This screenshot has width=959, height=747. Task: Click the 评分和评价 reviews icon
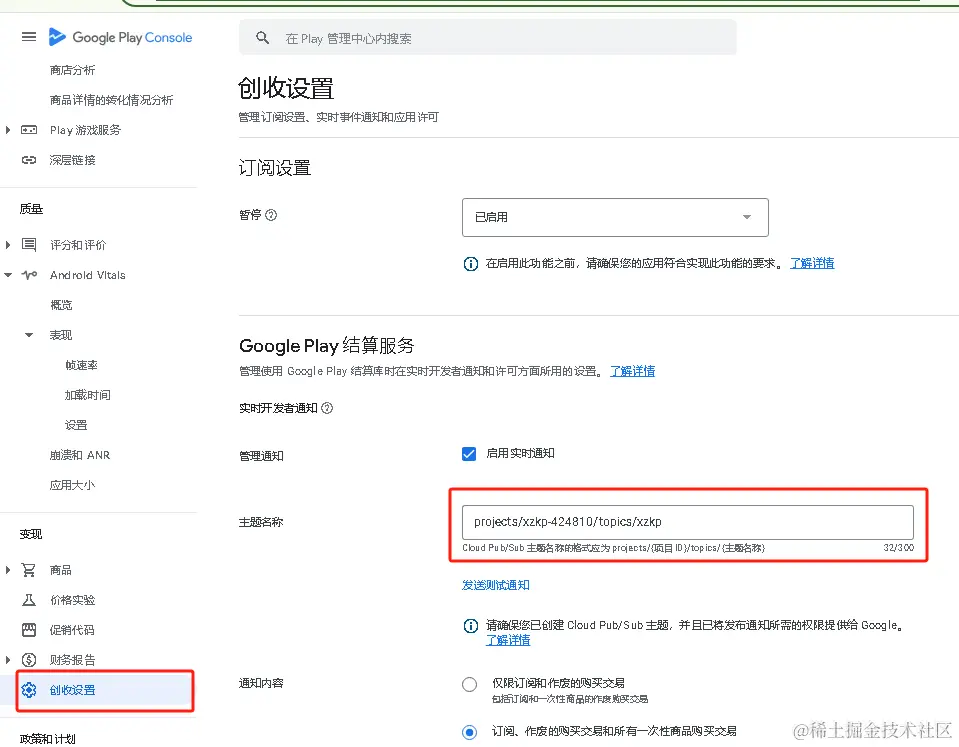[29, 245]
